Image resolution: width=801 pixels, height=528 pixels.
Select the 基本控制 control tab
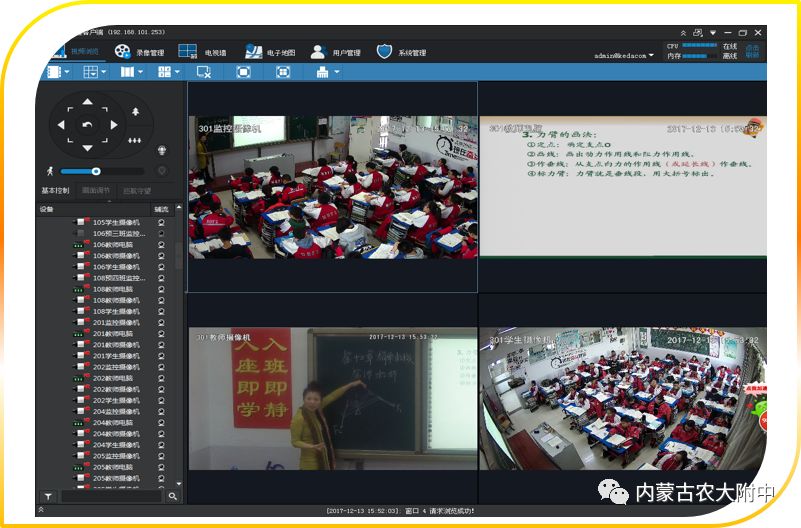pos(55,190)
